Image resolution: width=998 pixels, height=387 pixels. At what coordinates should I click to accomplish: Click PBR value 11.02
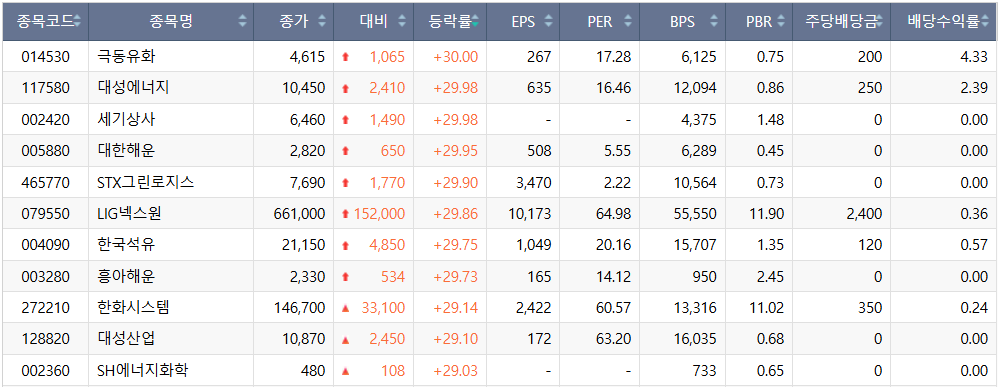767,308
